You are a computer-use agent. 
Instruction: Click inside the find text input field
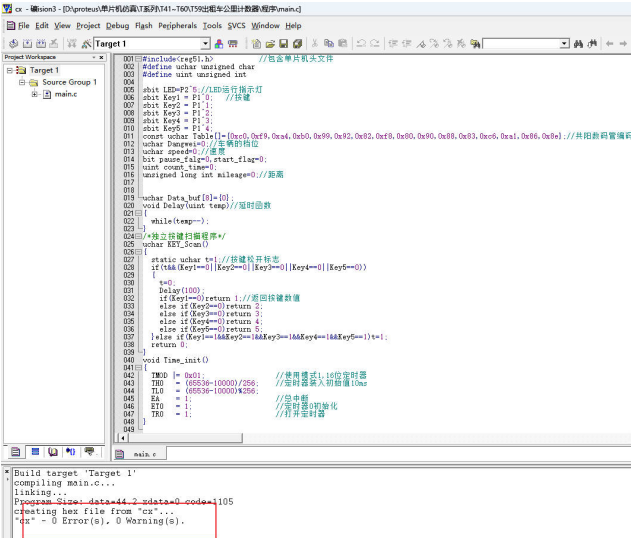click(522, 44)
